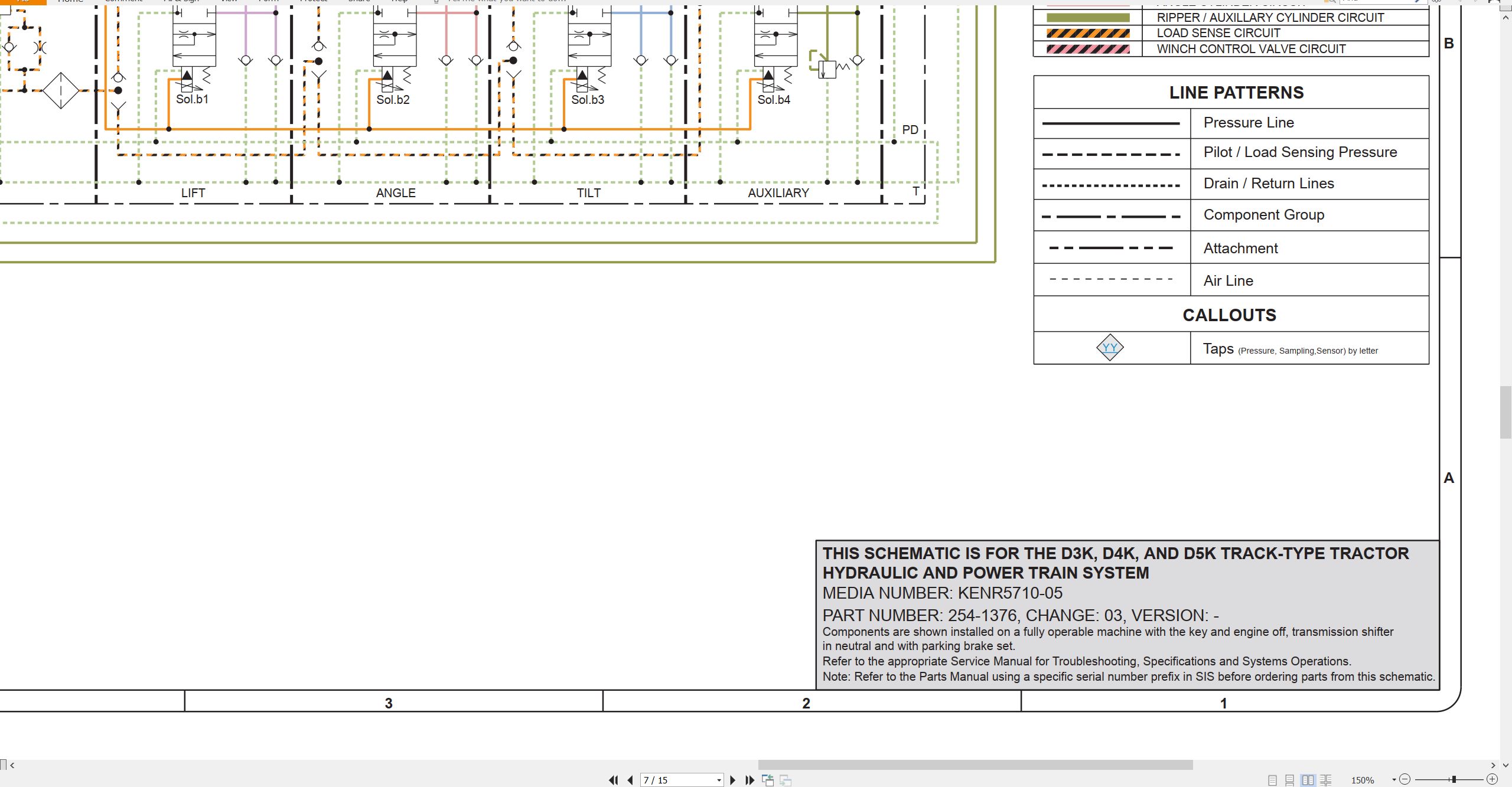Click the zoom in plus button
The image size is (1512, 787).
(1492, 779)
